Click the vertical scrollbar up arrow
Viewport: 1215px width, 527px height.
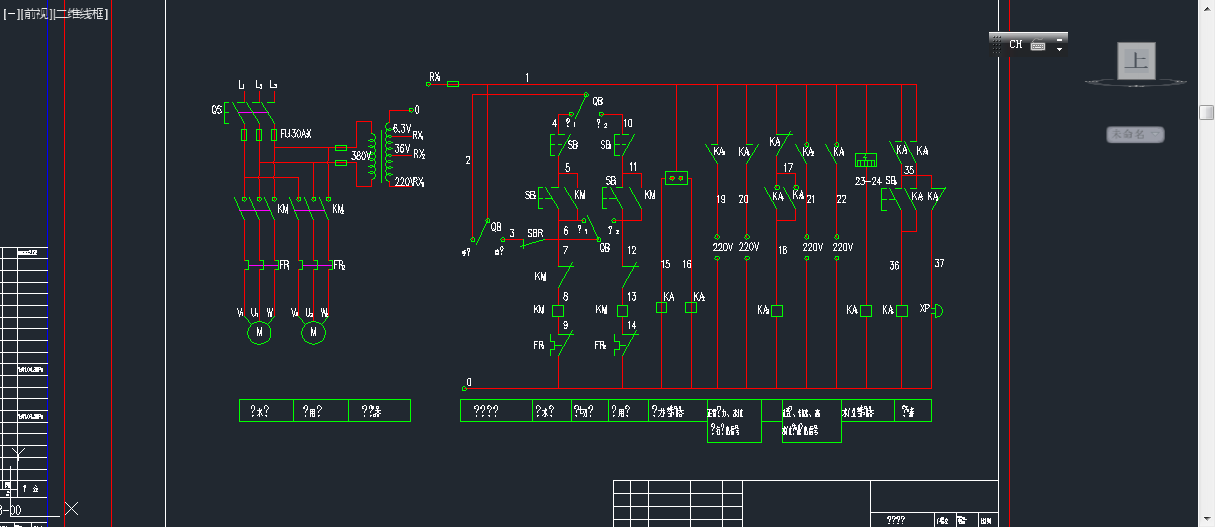(x=1207, y=8)
